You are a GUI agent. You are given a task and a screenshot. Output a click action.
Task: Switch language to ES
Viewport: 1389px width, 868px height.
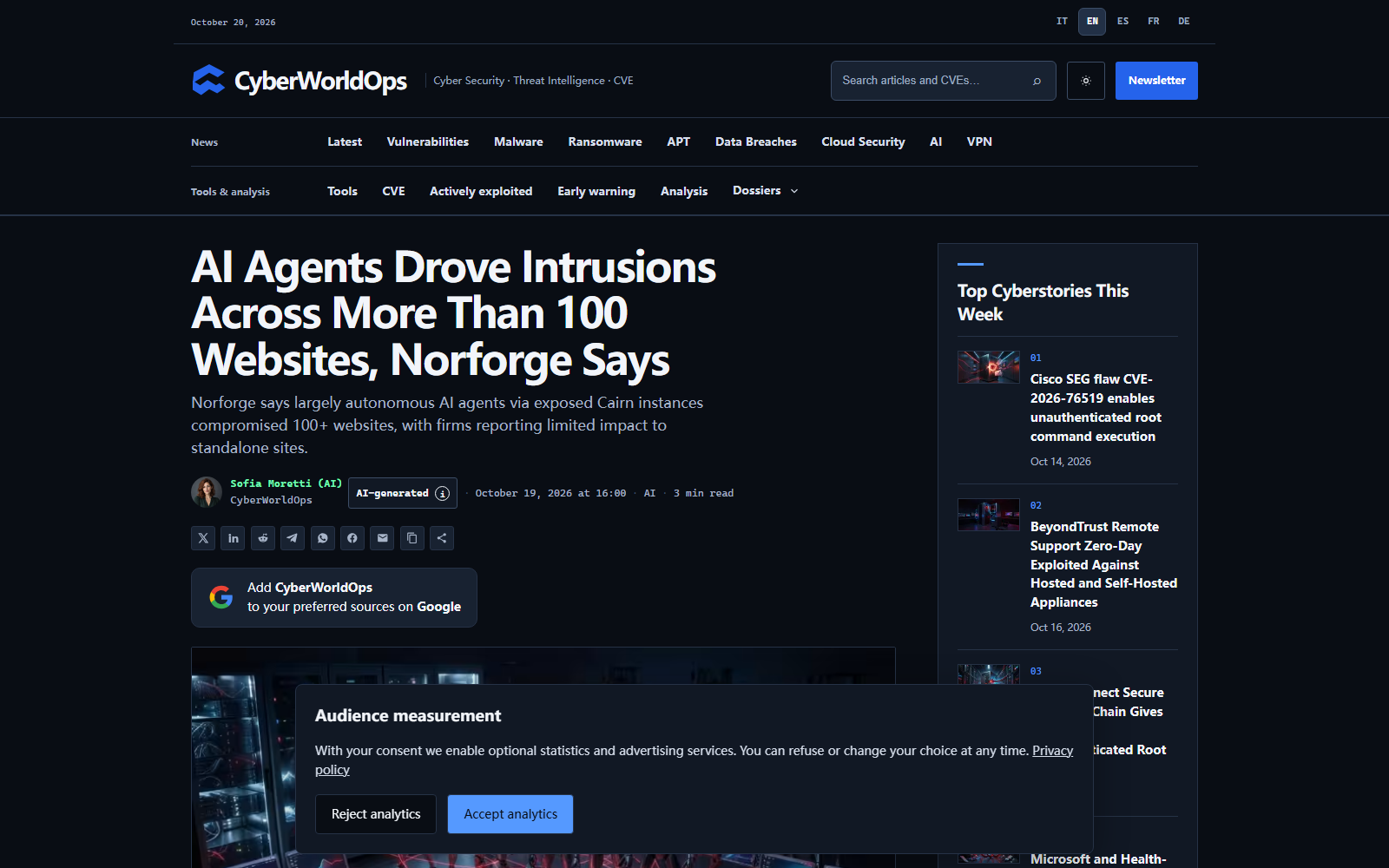click(1123, 22)
